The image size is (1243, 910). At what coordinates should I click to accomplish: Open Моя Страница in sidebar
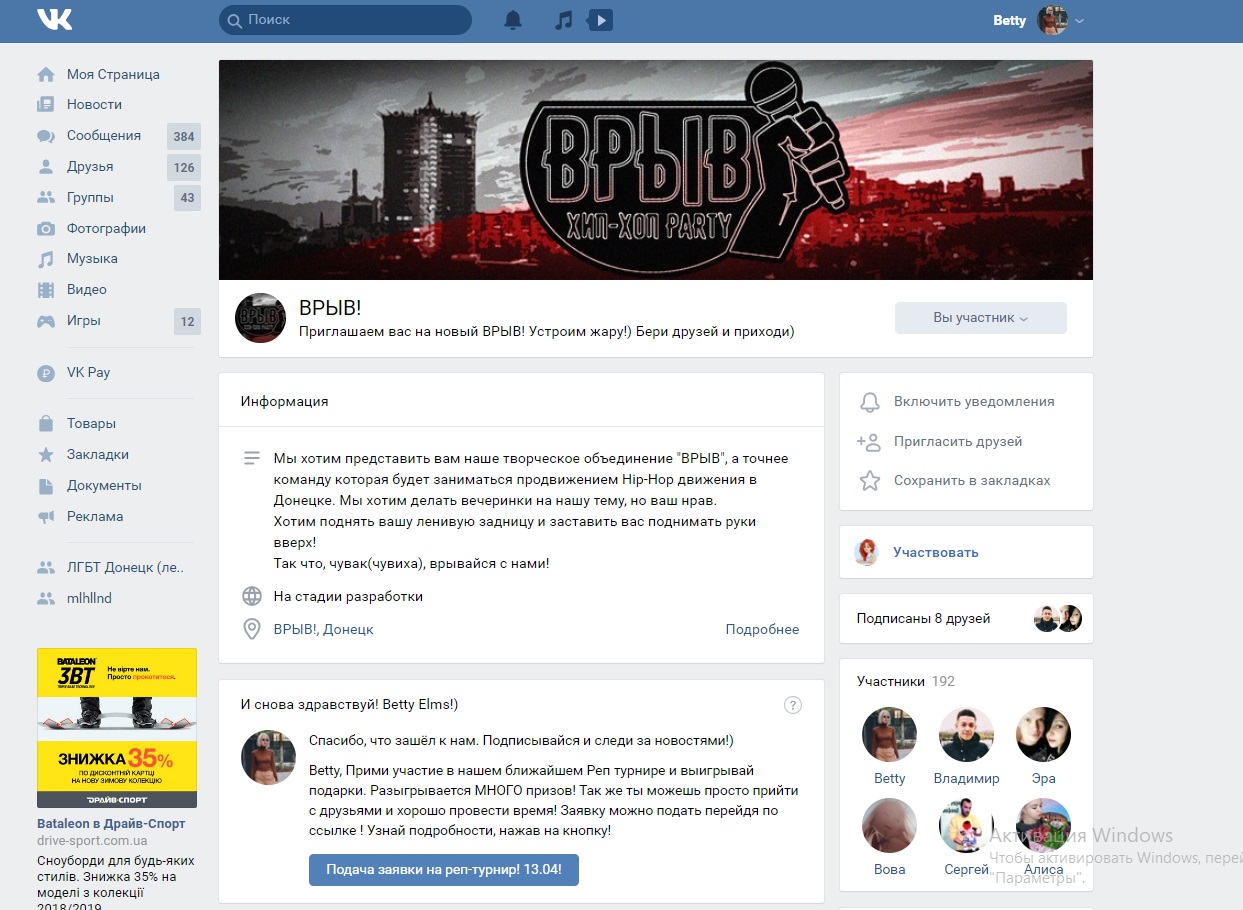[113, 74]
